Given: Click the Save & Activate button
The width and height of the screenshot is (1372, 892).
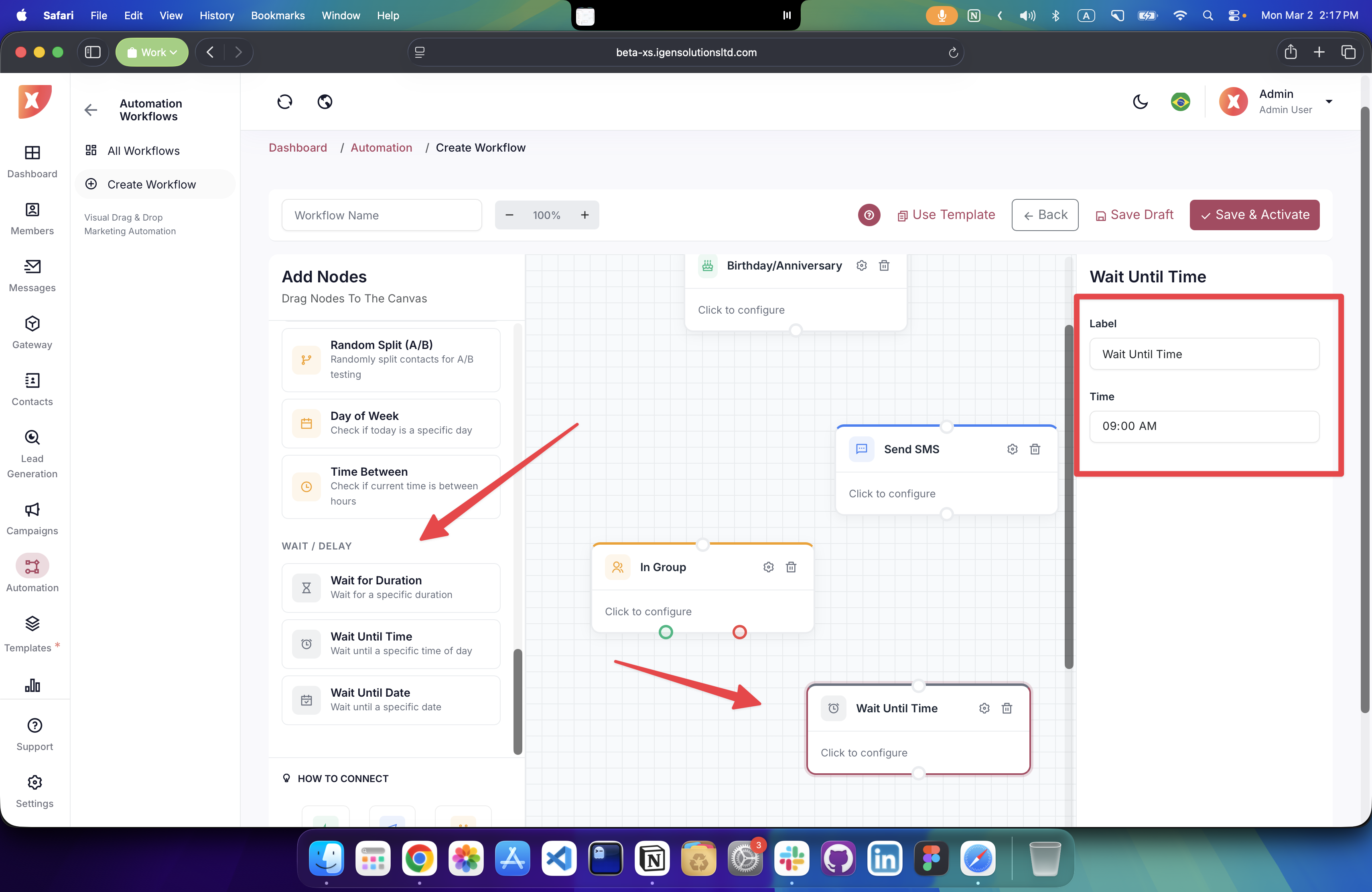Looking at the screenshot, I should (x=1254, y=215).
